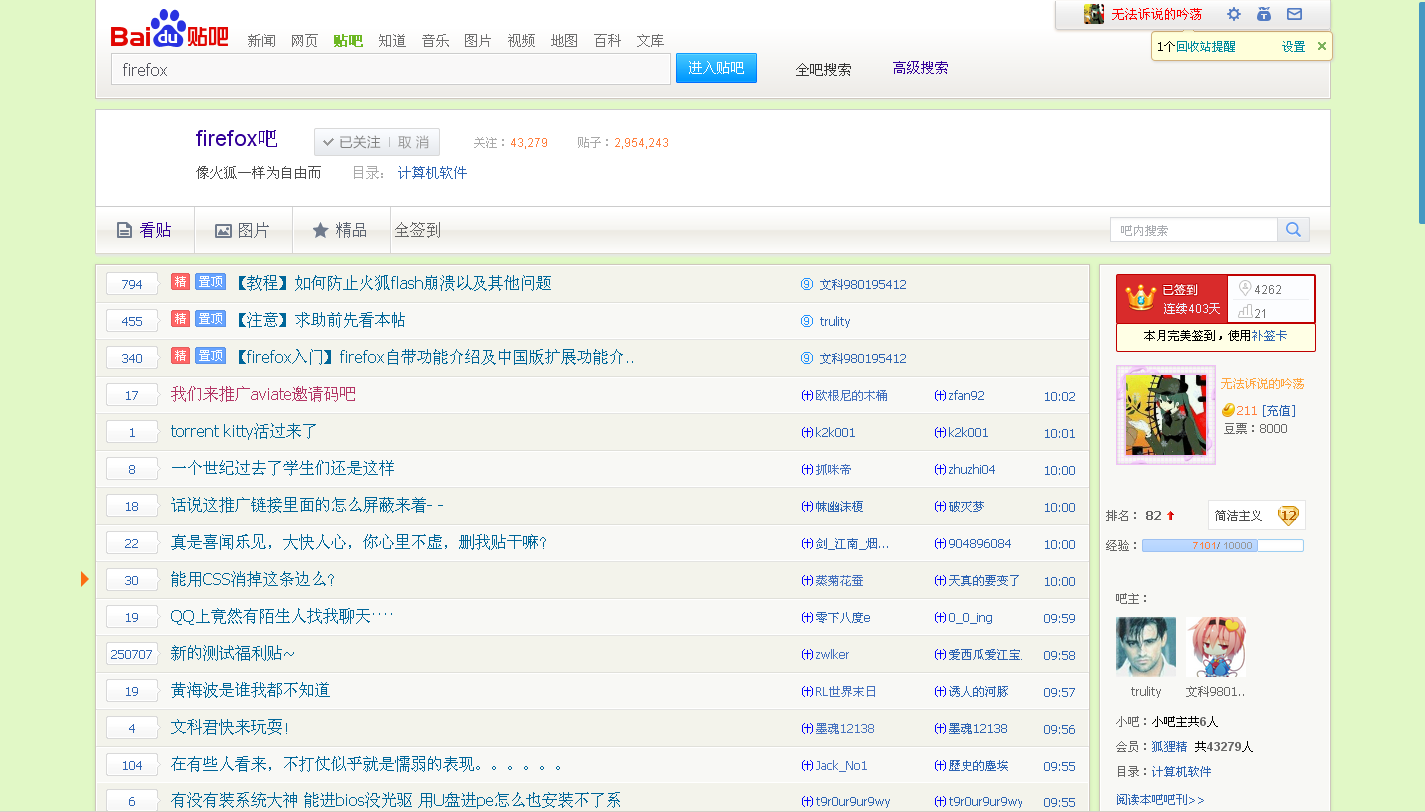Focus the main search field containing firefox
Image resolution: width=1425 pixels, height=812 pixels.
pyautogui.click(x=390, y=69)
